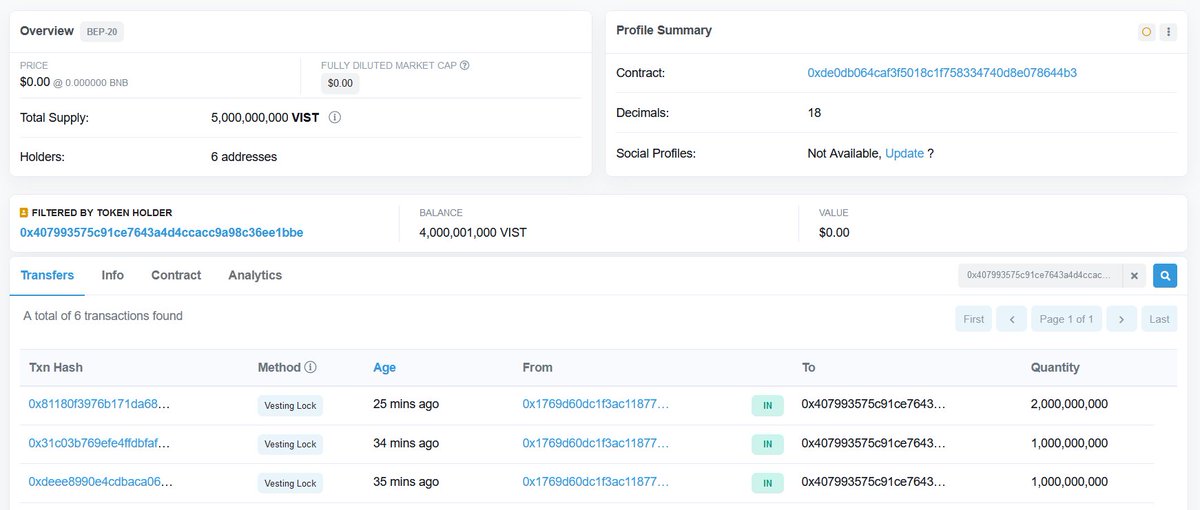
Task: Click the blue search magnifier button
Action: (x=1164, y=275)
